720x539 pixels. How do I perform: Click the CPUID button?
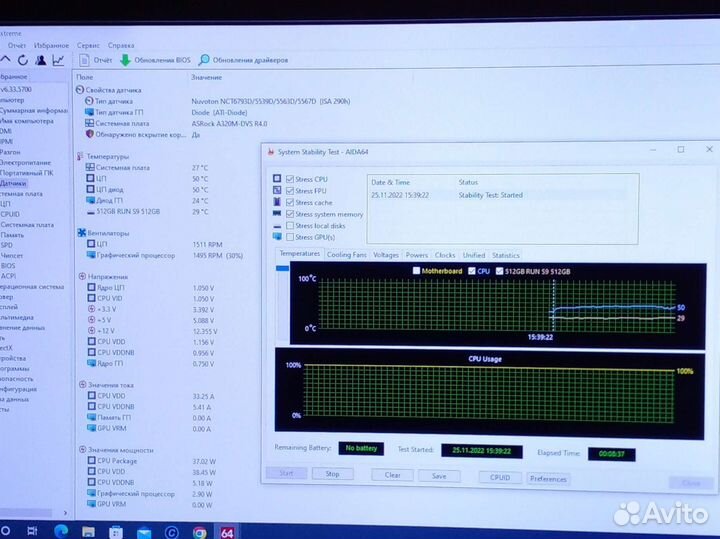pos(500,477)
